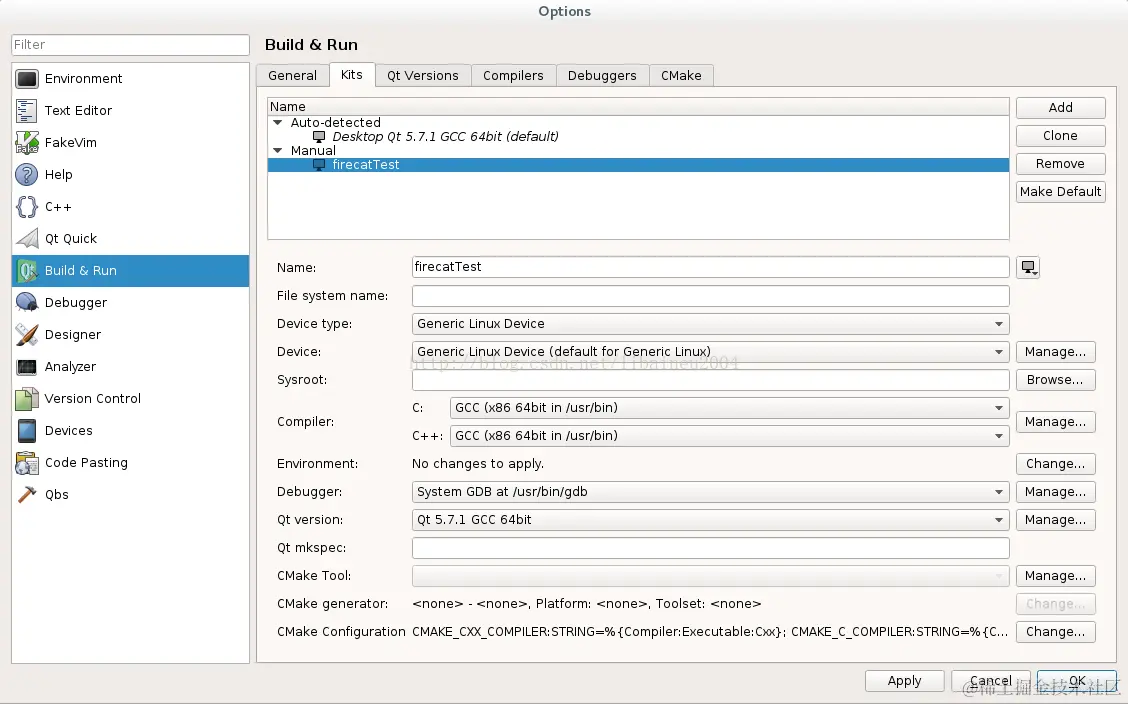1128x704 pixels.
Task: Click the Name column header
Action: [638, 106]
